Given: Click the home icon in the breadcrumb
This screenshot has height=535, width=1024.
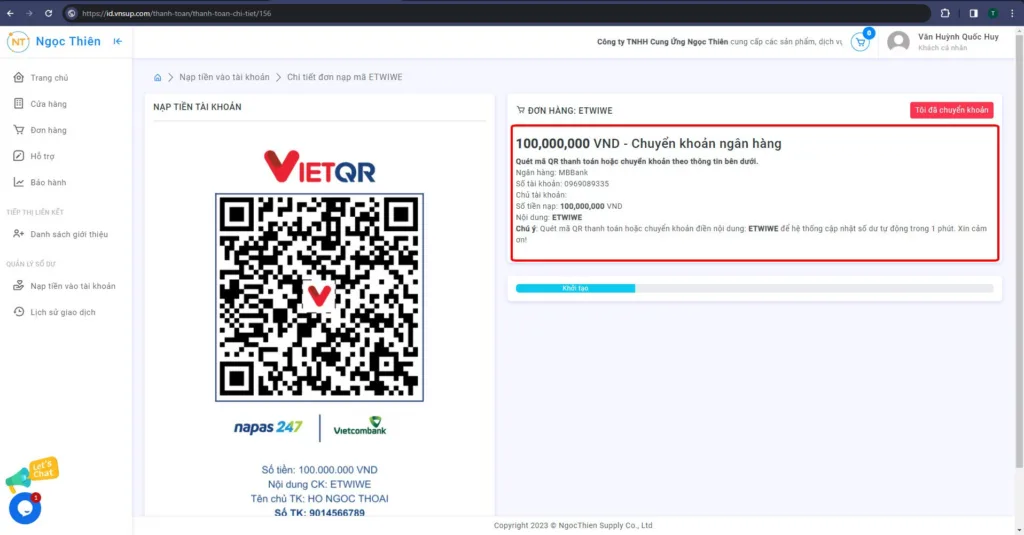Looking at the screenshot, I should [157, 77].
